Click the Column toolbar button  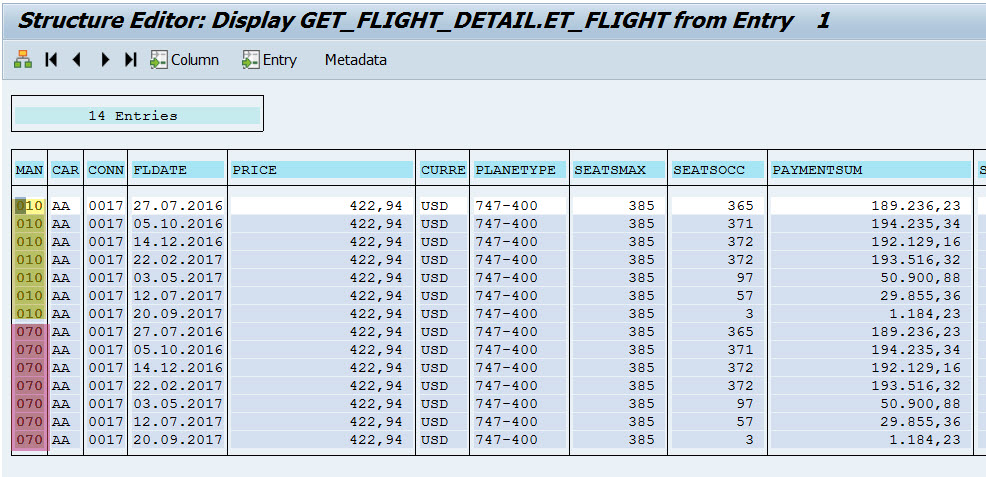point(184,60)
